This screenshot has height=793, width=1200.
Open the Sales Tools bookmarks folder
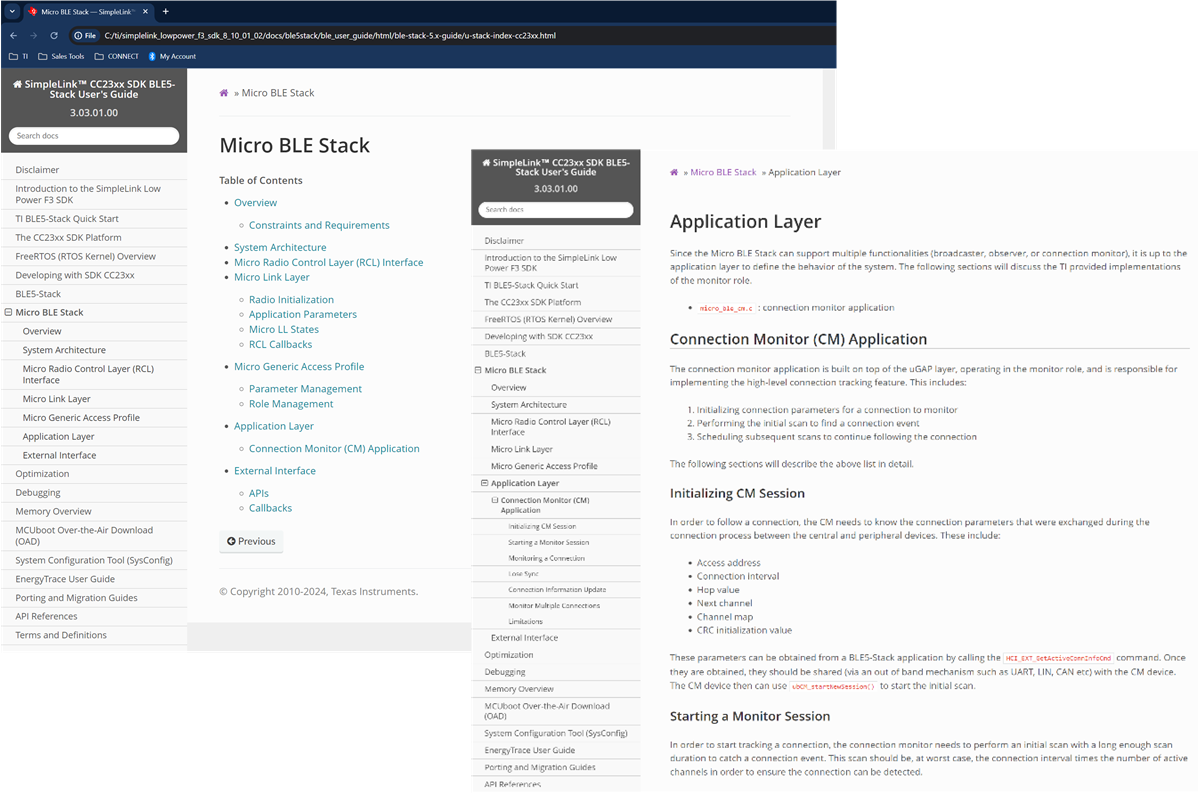(x=61, y=56)
